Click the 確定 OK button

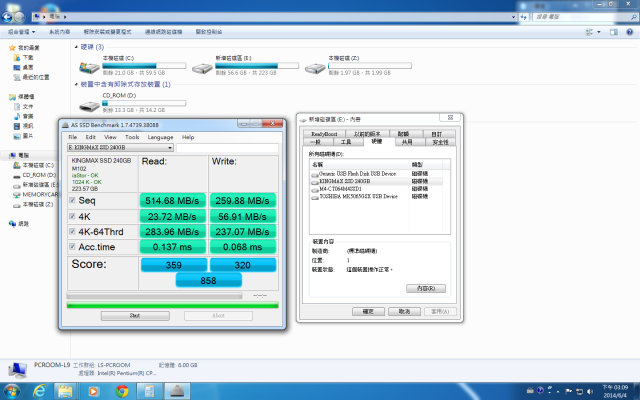coord(368,311)
